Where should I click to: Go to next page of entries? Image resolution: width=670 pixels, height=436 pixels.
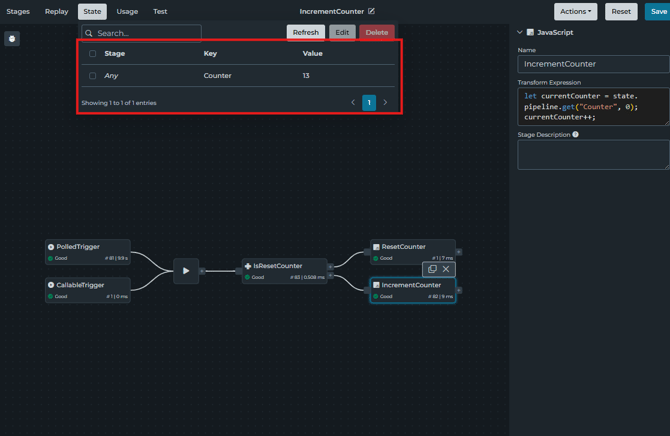point(385,102)
